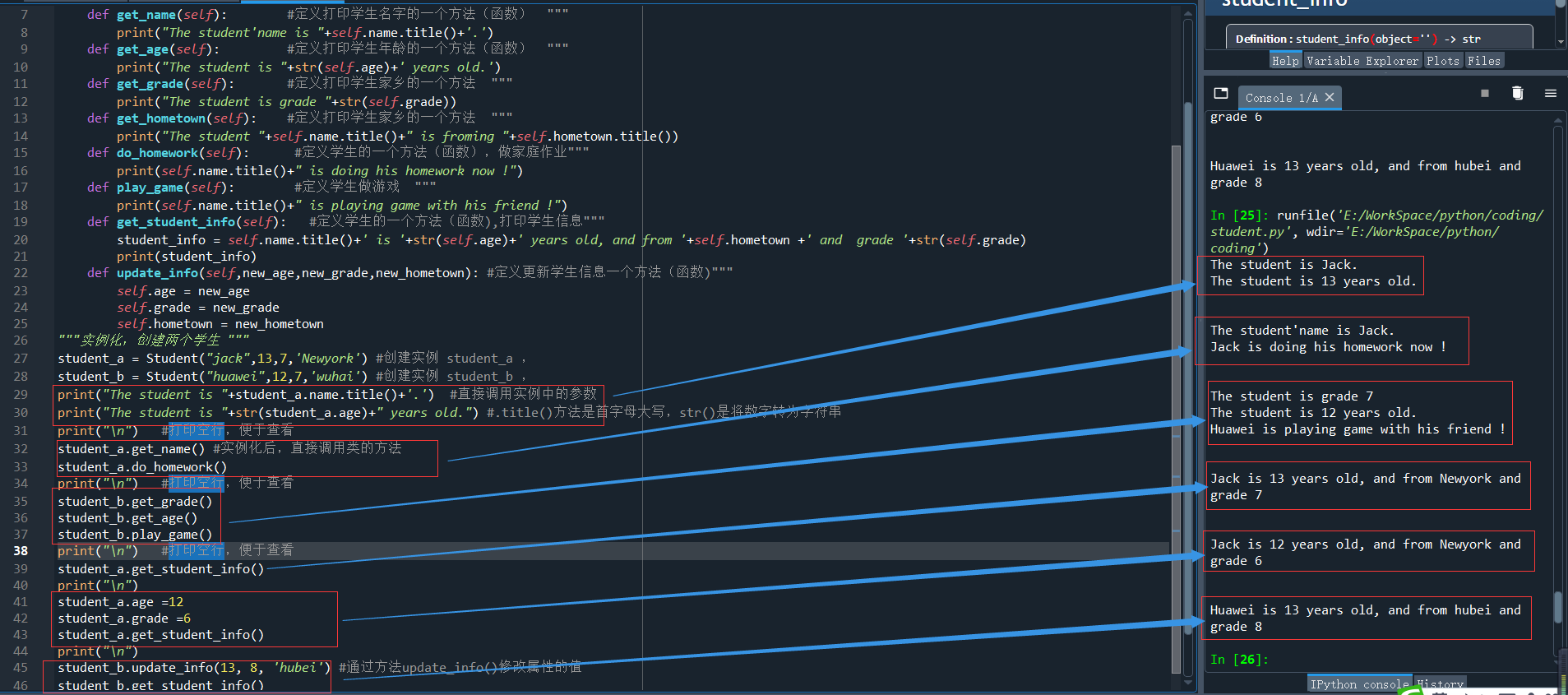
Task: Click the runfile command in console In [25]
Action: click(x=1376, y=232)
